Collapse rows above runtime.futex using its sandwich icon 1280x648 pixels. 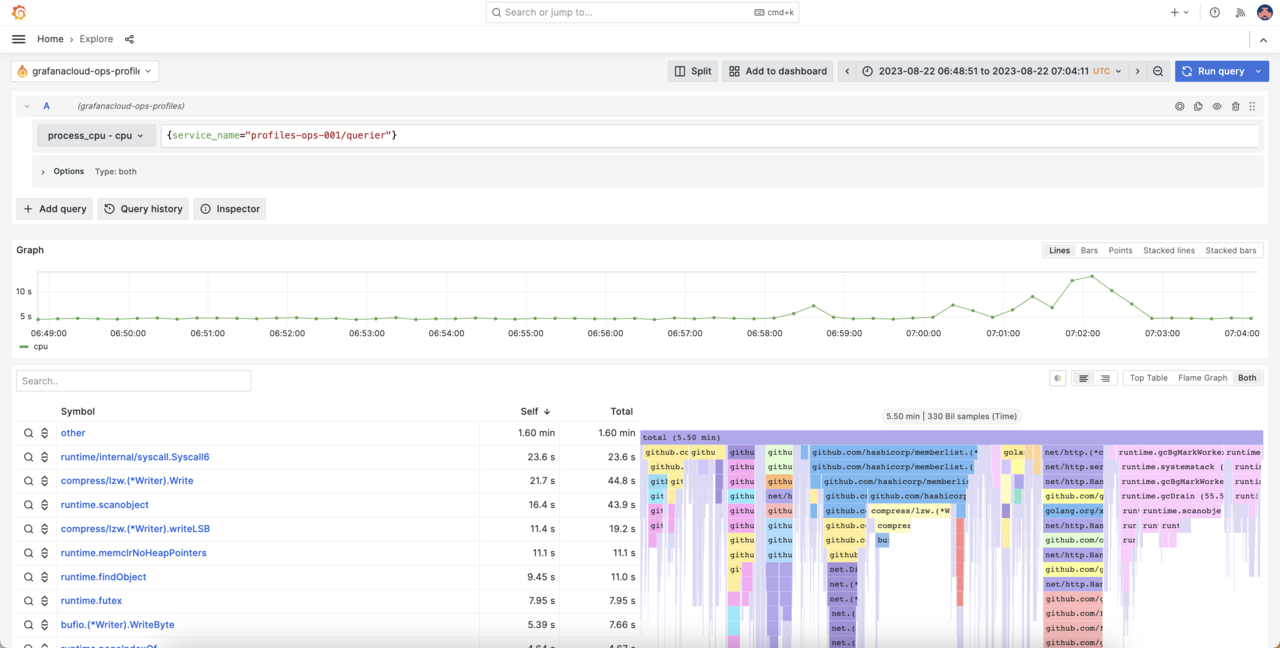45,601
